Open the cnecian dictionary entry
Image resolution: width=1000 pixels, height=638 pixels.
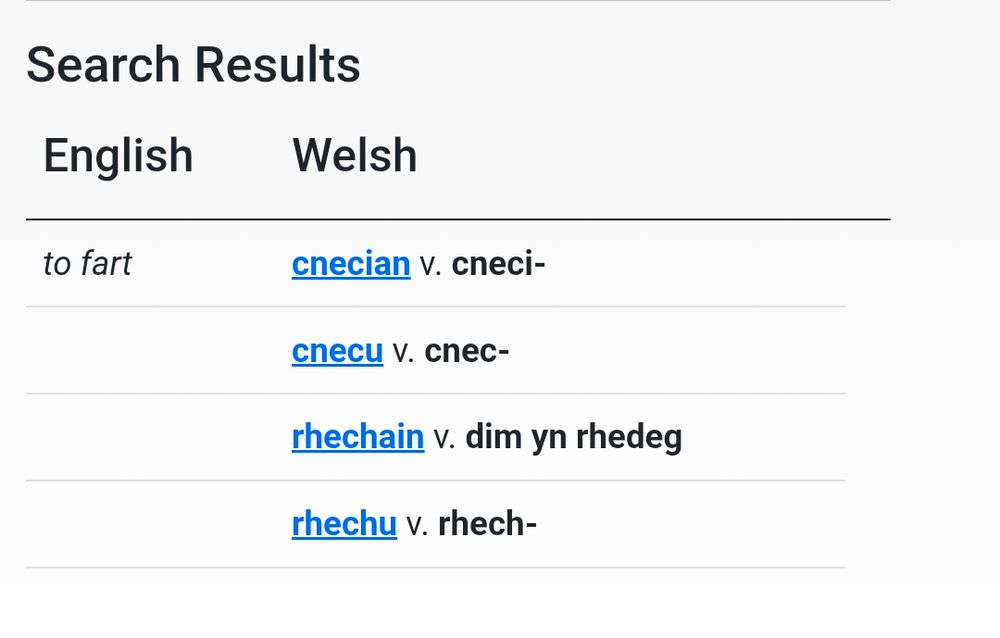[350, 264]
